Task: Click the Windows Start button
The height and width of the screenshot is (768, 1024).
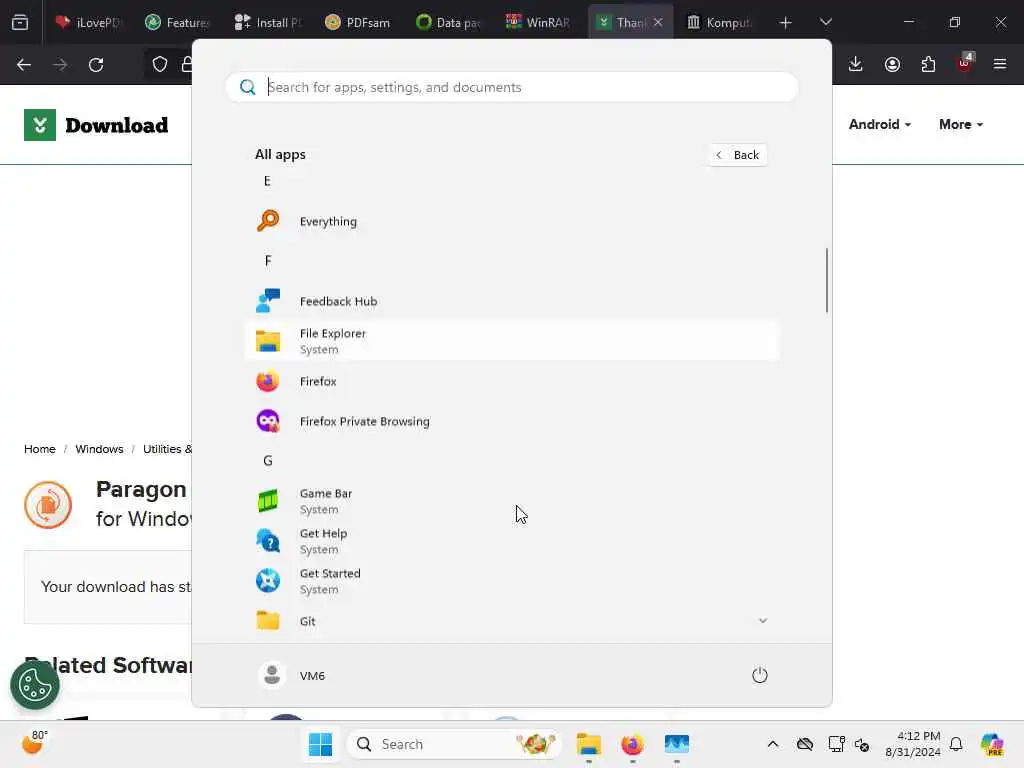Action: coord(321,744)
